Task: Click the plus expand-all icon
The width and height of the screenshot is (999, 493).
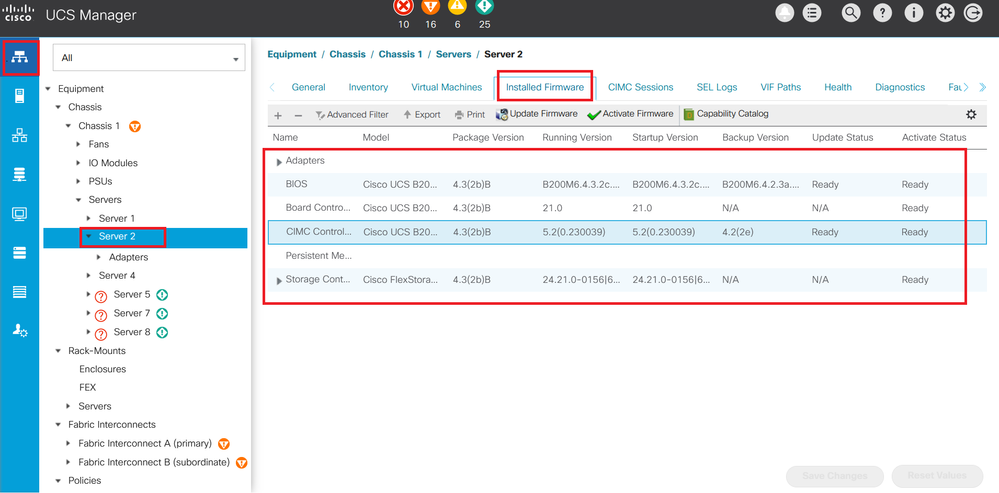Action: pyautogui.click(x=278, y=115)
